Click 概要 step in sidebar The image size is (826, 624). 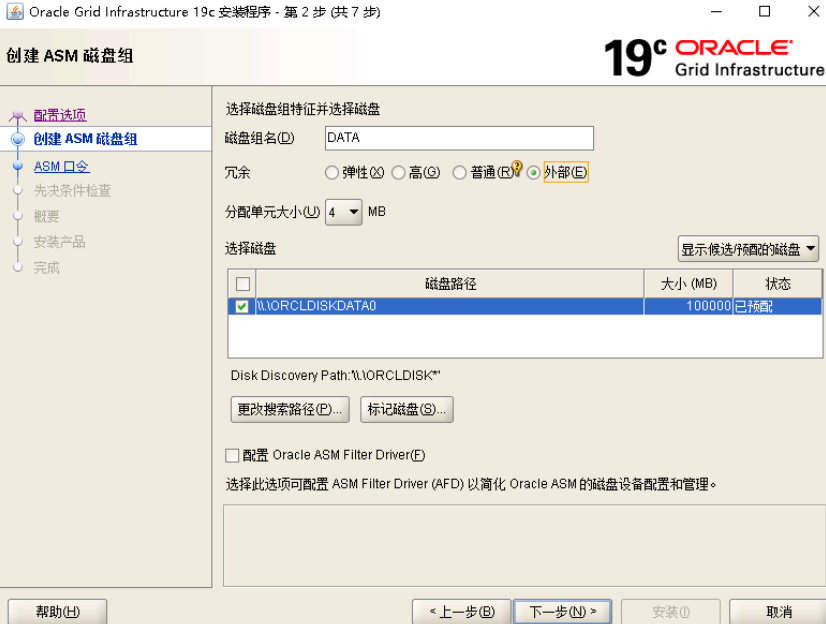coord(46,216)
